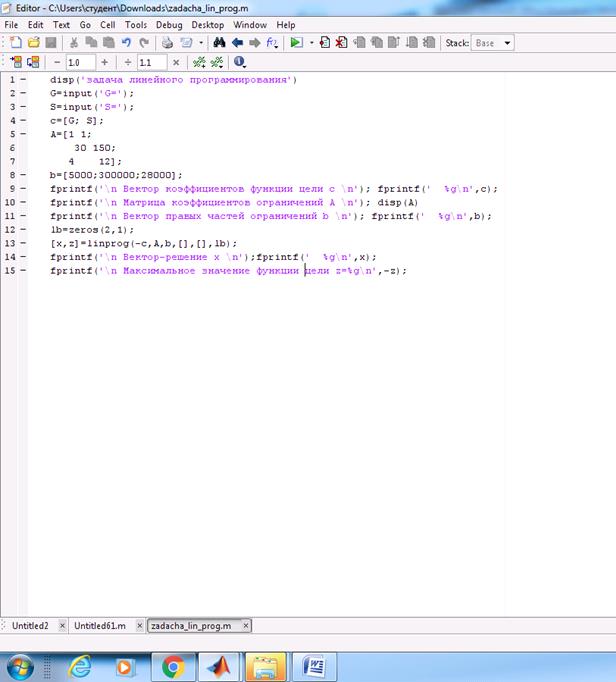Open the Stack Base dropdown
Screen dimensions: 616x682
(x=492, y=43)
